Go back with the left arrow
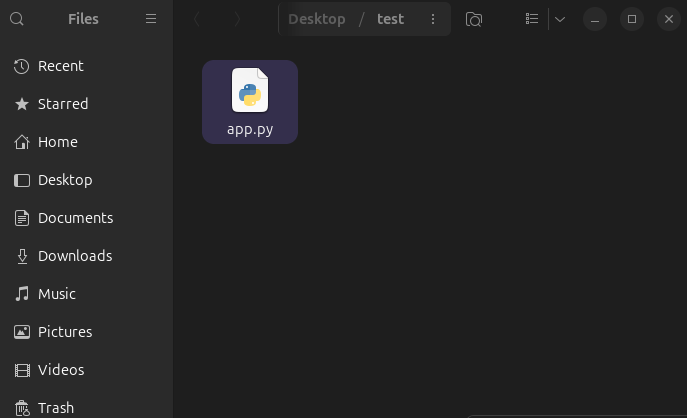Viewport: 687px width, 418px height. coord(197,19)
